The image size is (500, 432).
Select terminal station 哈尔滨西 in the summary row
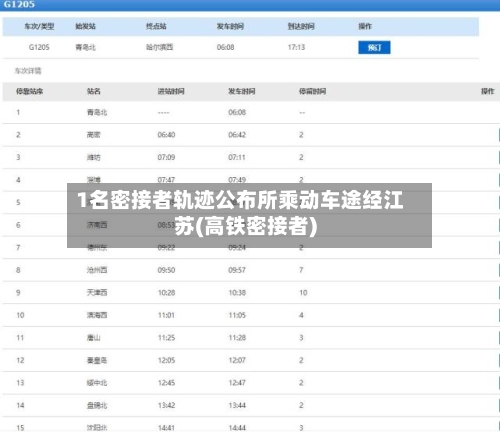159,47
